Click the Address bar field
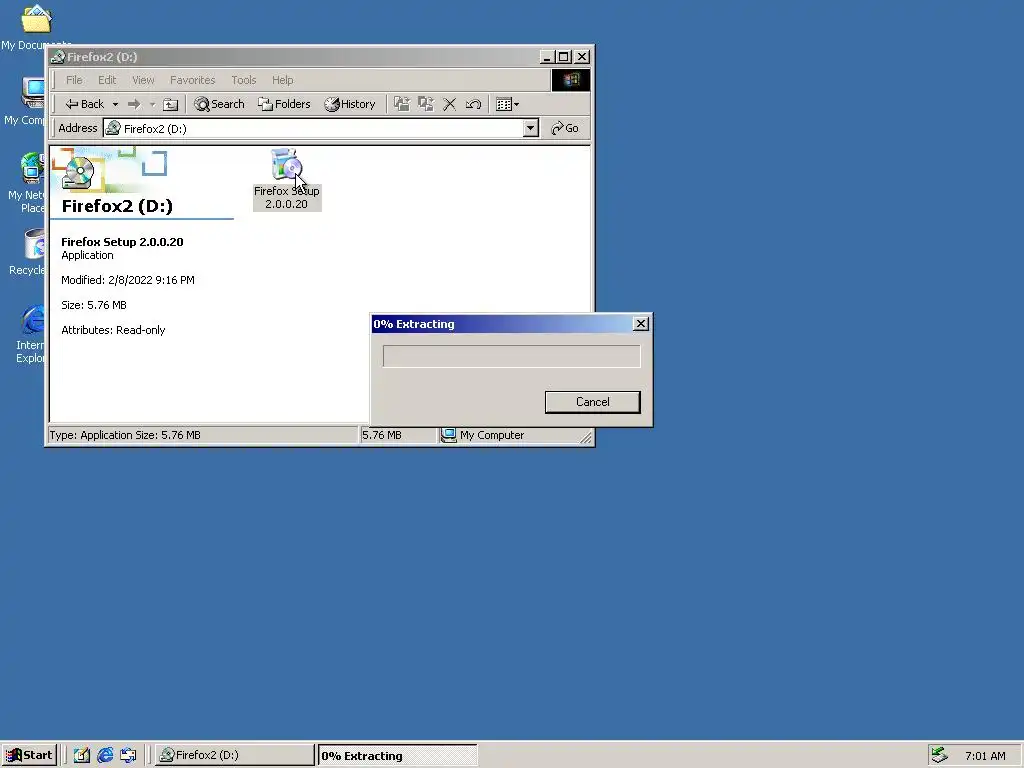This screenshot has height=768, width=1024. (x=313, y=129)
